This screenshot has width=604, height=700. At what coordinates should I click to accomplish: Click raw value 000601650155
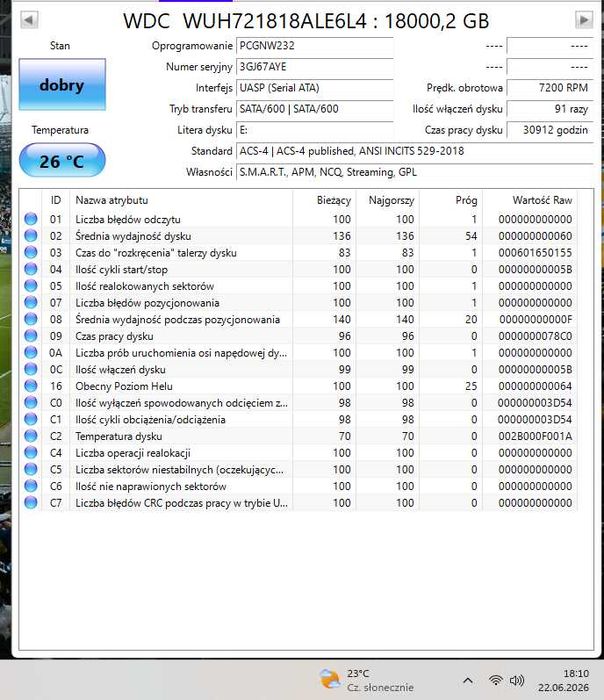535,253
